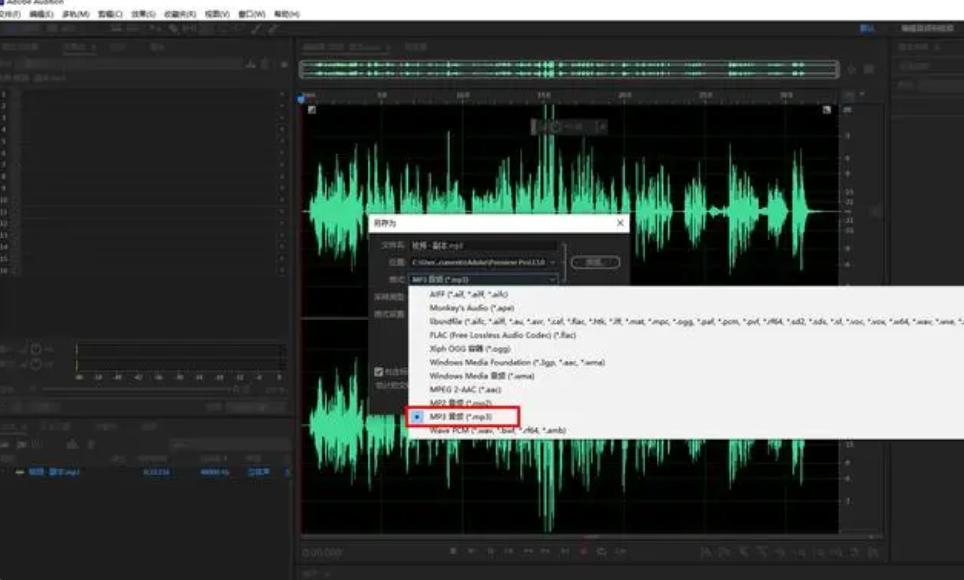
Task: Click the Stop transport button
Action: pos(453,551)
